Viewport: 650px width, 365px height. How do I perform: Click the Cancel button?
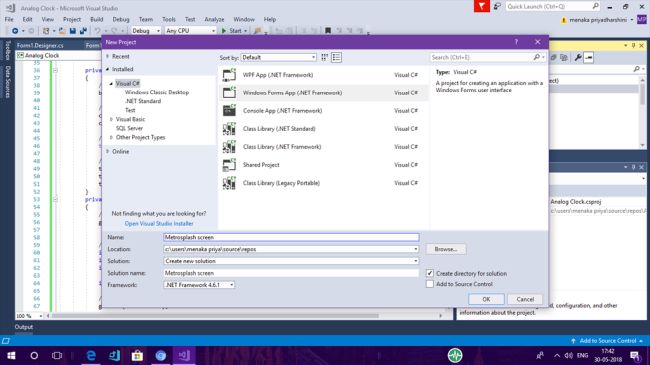(x=525, y=299)
